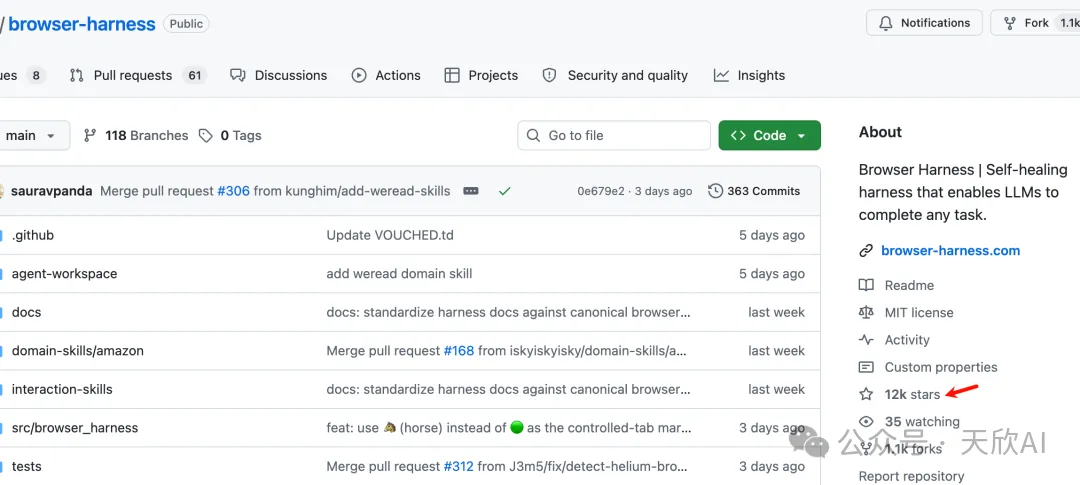Open the .github folder
1080x485 pixels.
[x=32, y=235]
